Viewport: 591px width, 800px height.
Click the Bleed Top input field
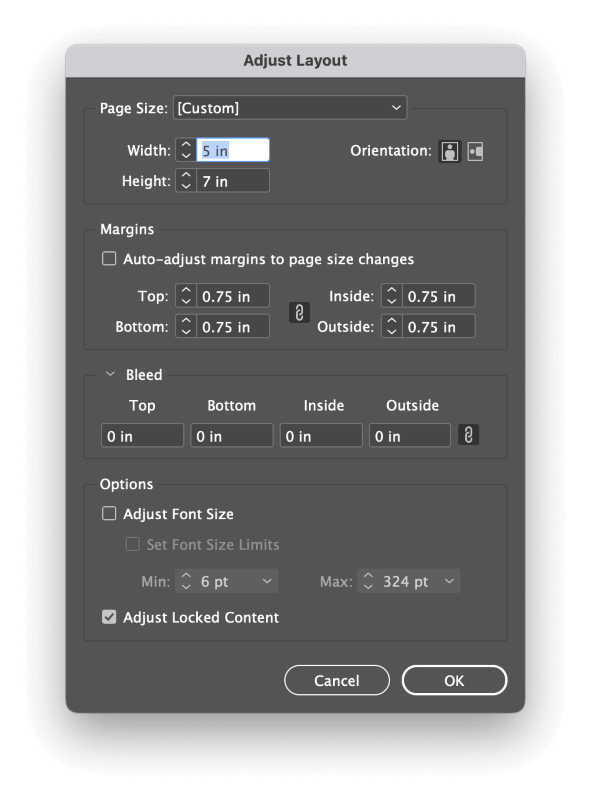tap(142, 435)
